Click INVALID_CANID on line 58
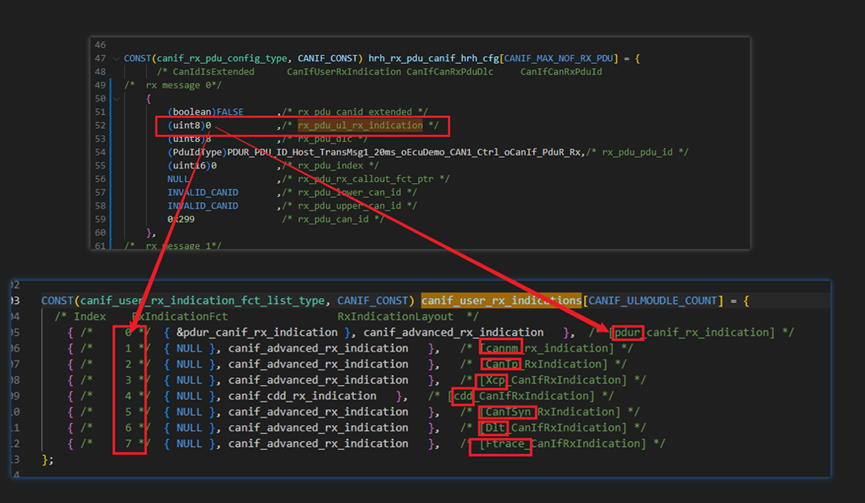865x503 pixels. pyautogui.click(x=203, y=206)
